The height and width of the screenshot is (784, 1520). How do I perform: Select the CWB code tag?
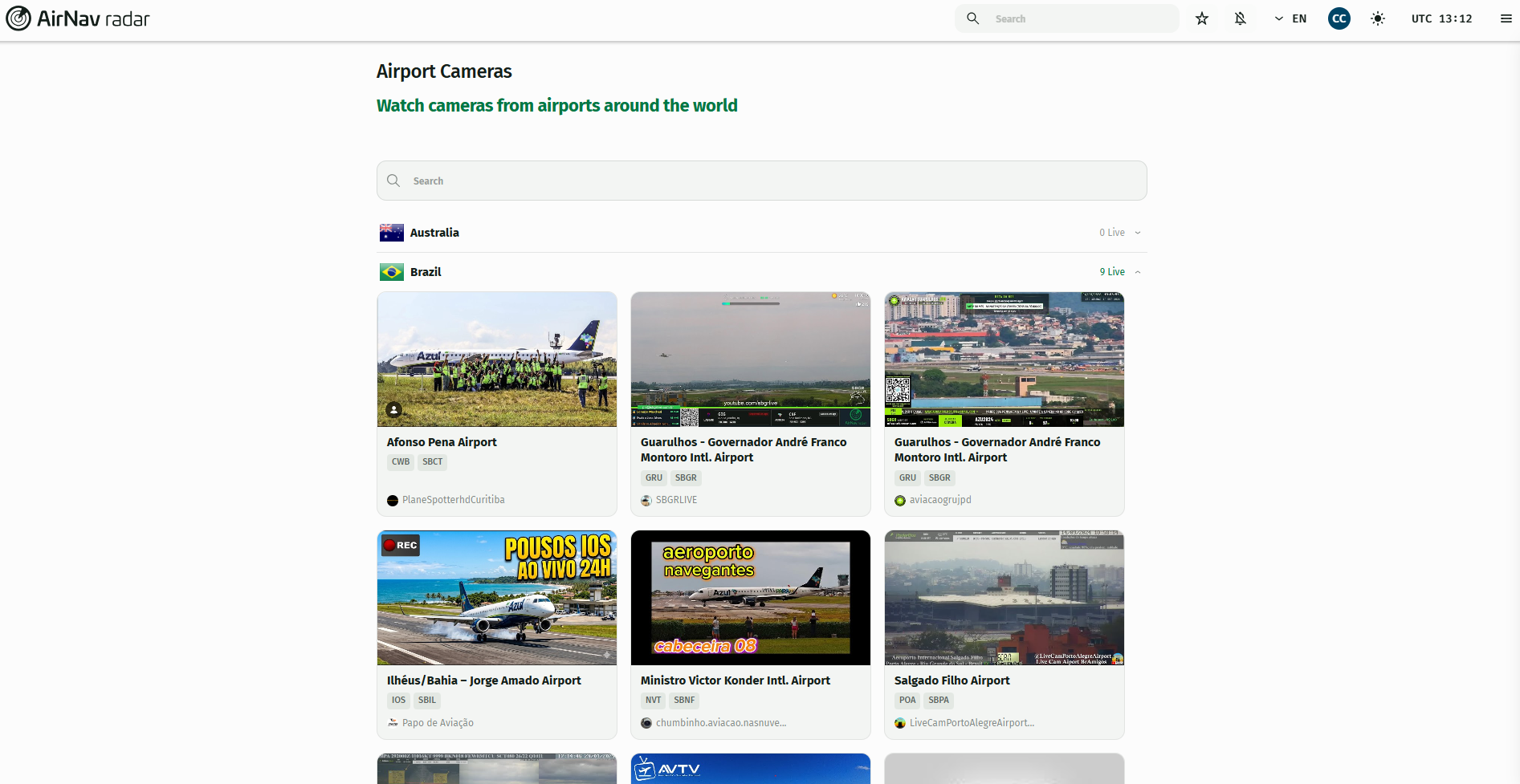(x=401, y=462)
